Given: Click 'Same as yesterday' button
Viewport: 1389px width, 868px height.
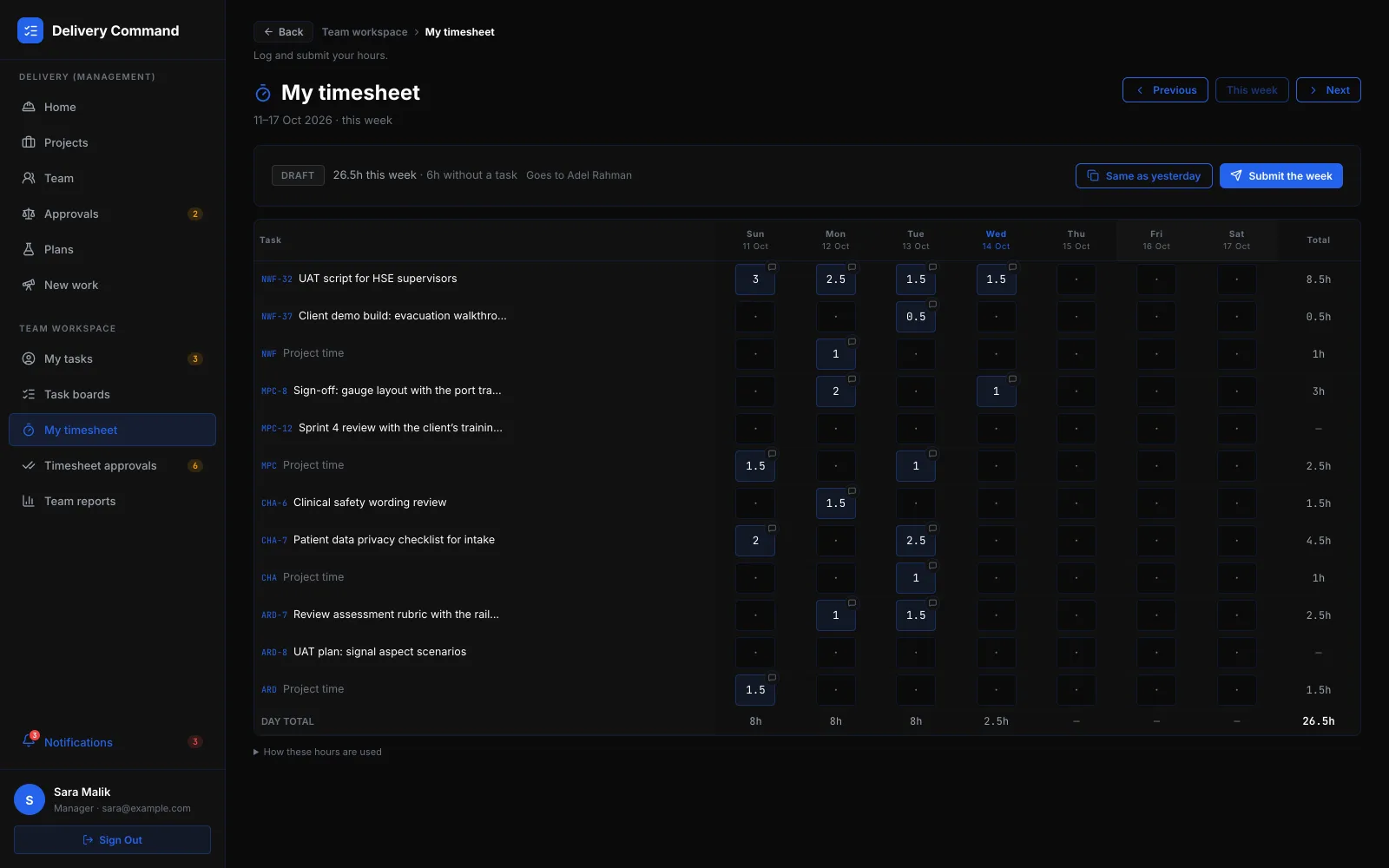Looking at the screenshot, I should [x=1144, y=176].
